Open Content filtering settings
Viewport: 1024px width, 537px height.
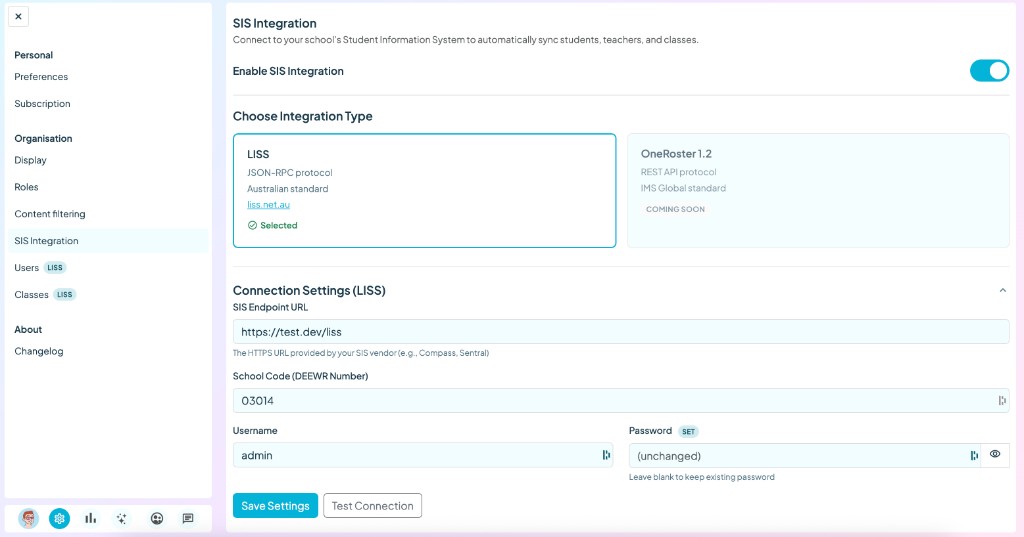click(50, 214)
